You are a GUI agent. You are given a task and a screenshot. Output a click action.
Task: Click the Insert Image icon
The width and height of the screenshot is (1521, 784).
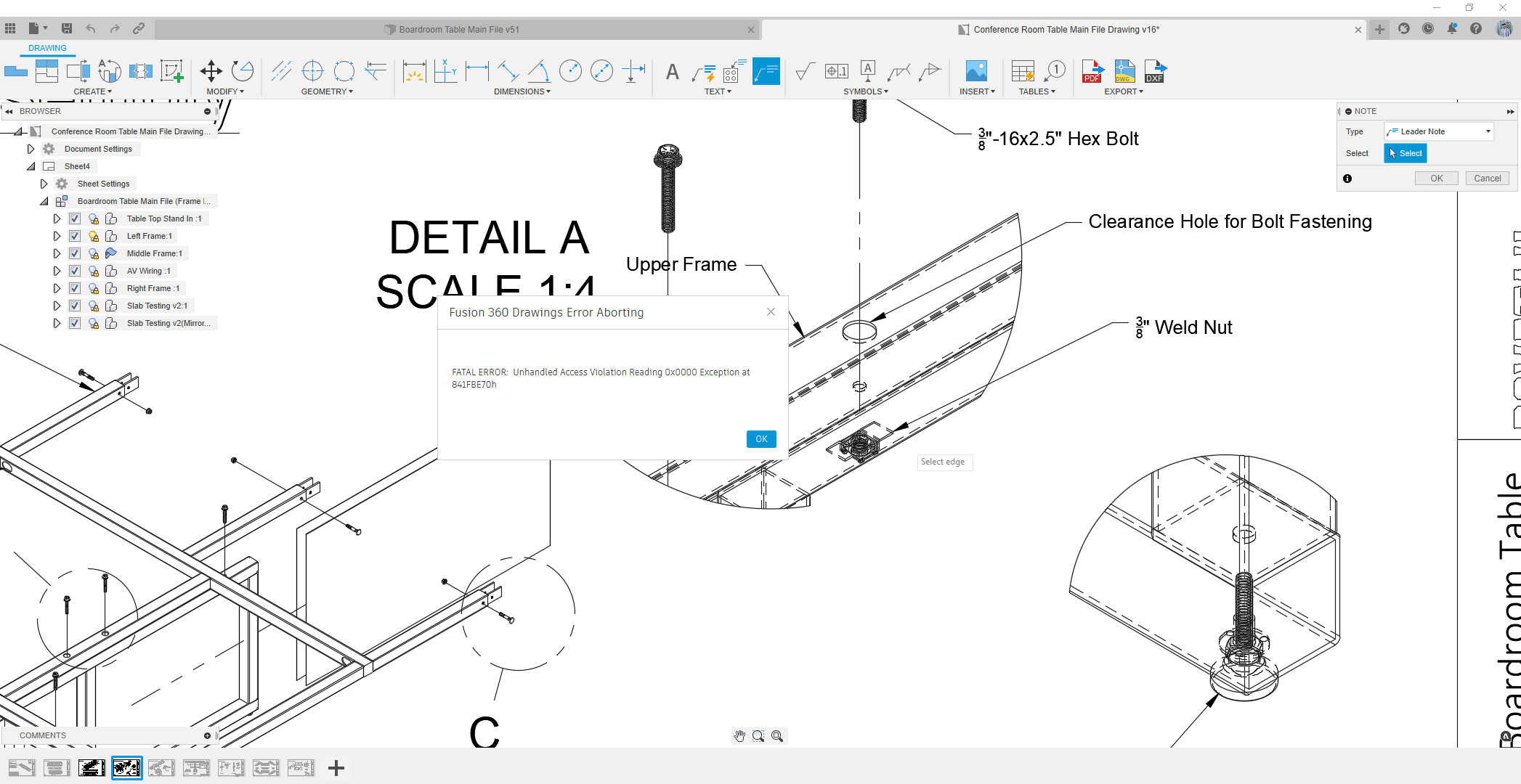tap(976, 71)
